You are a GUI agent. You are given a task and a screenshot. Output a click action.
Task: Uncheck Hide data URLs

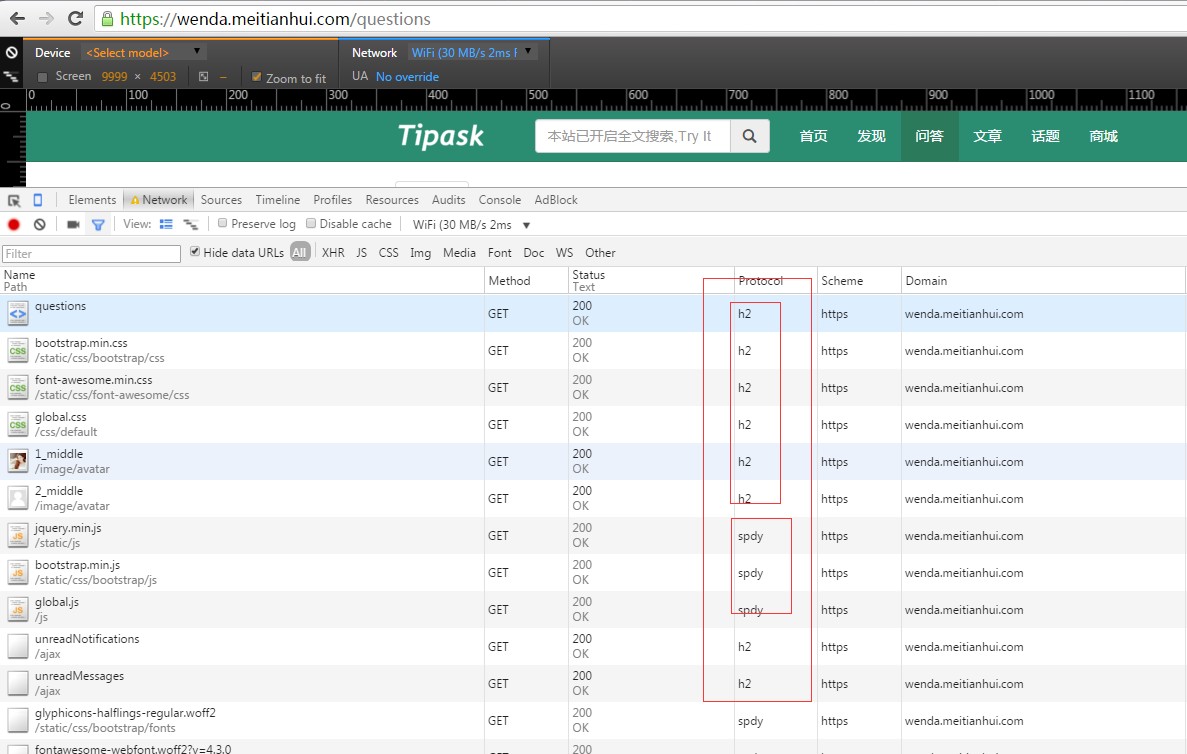point(195,252)
